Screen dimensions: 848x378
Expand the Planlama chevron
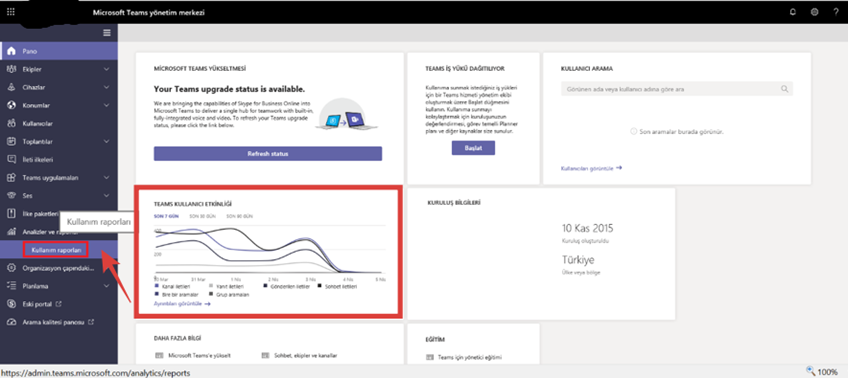click(x=106, y=286)
